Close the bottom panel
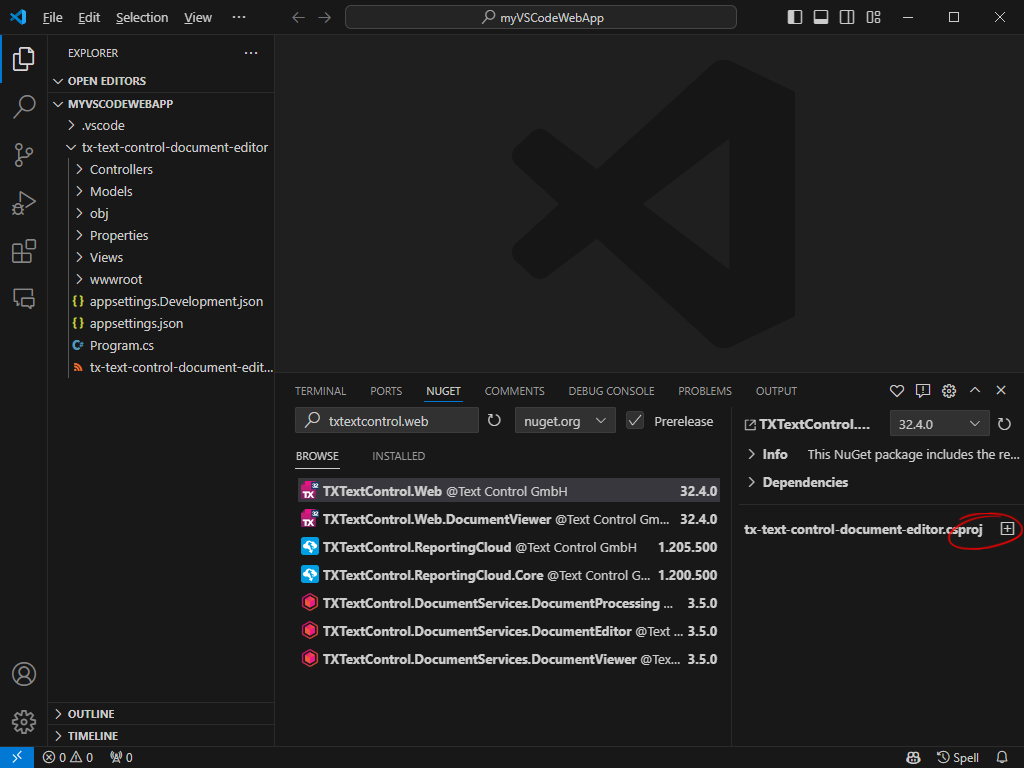Viewport: 1024px width, 768px height. coord(1001,391)
